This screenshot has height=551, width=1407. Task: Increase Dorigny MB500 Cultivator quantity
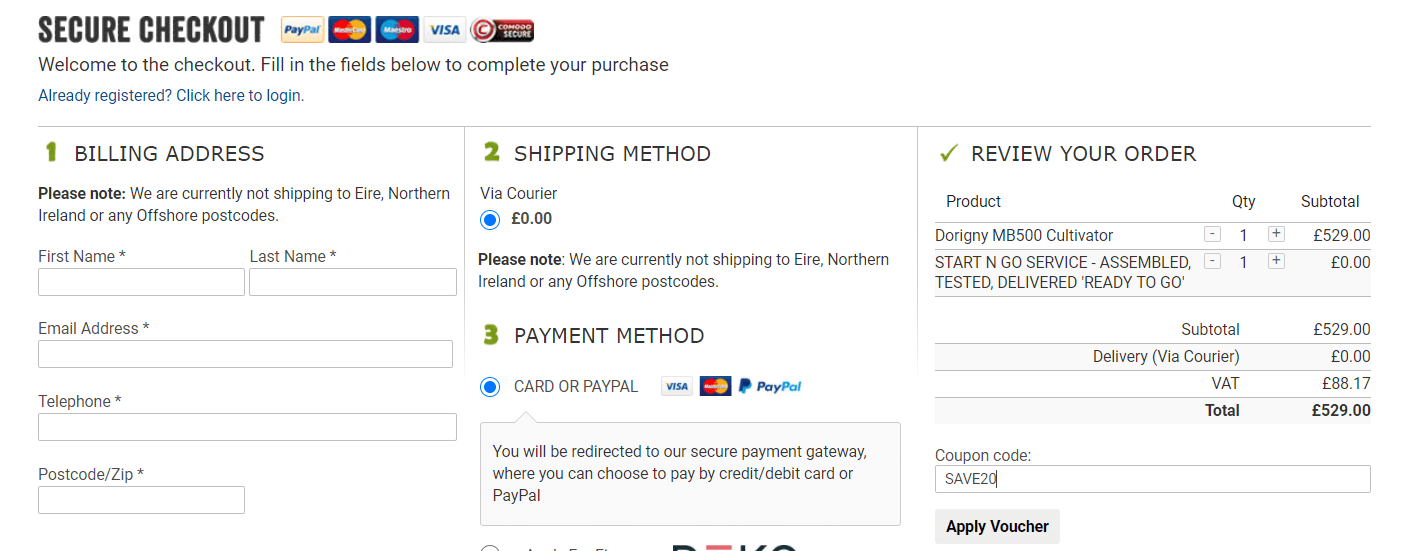(x=1276, y=234)
